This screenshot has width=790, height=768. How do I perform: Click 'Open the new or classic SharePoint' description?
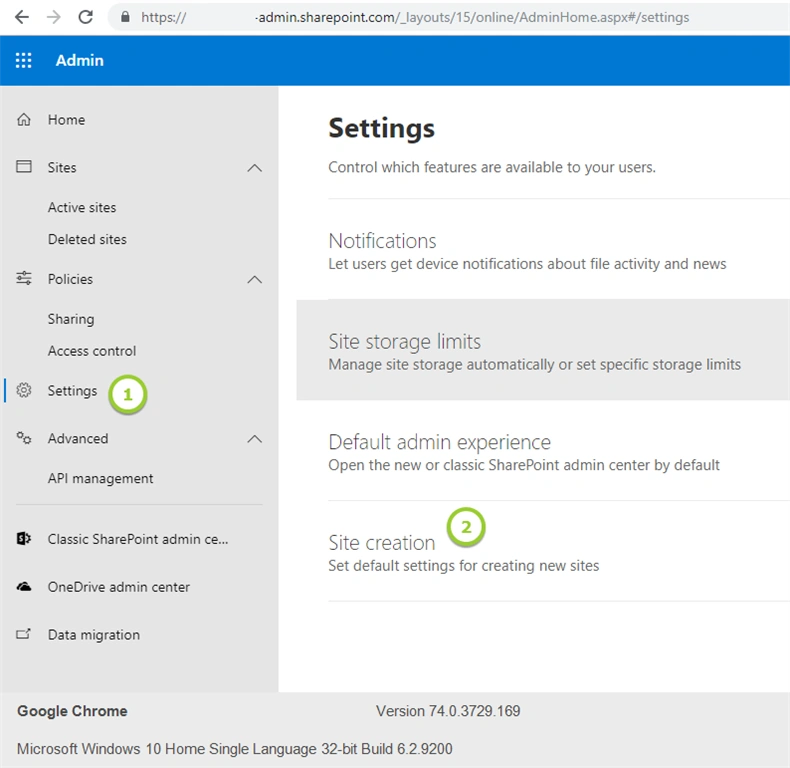pyautogui.click(x=524, y=465)
